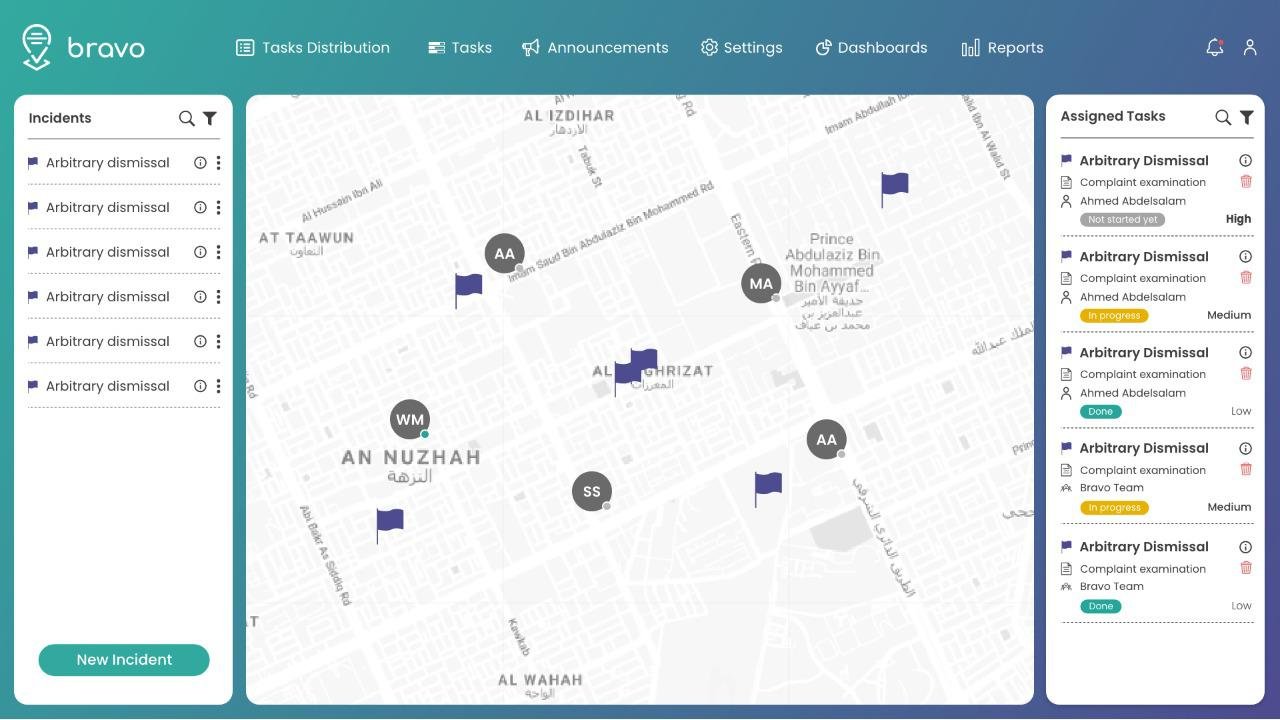Filter the Assigned Tasks list
Screen dimensions: 1280x720
pyautogui.click(x=1246, y=117)
